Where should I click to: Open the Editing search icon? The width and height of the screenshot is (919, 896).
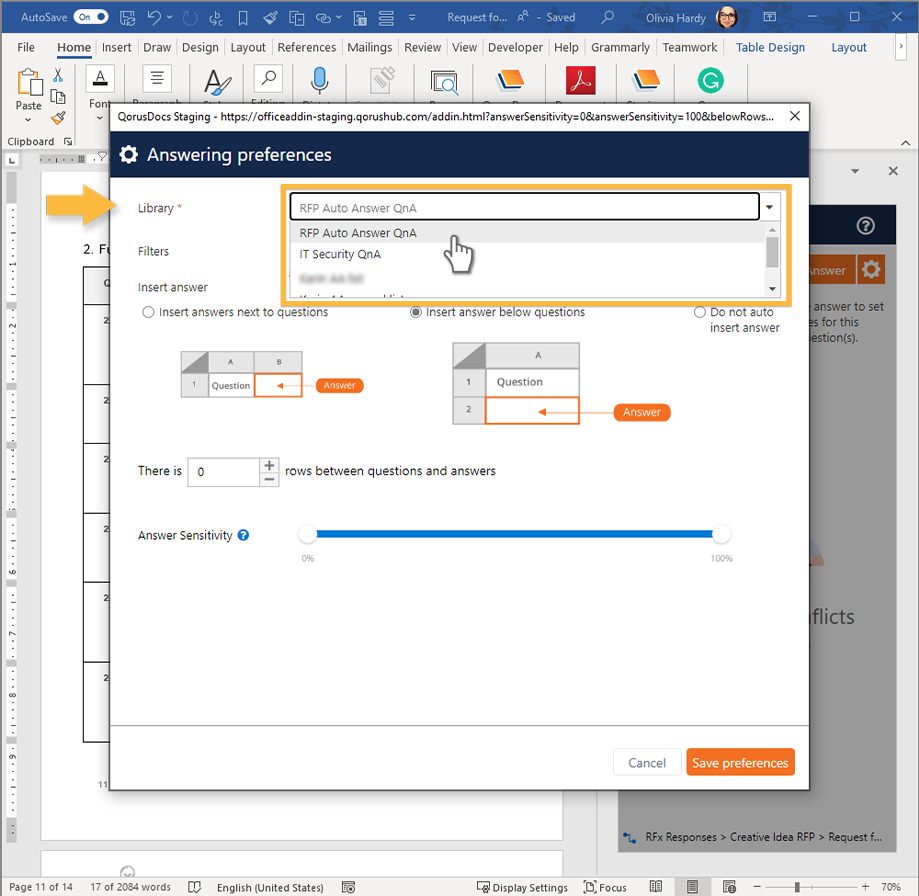(268, 79)
